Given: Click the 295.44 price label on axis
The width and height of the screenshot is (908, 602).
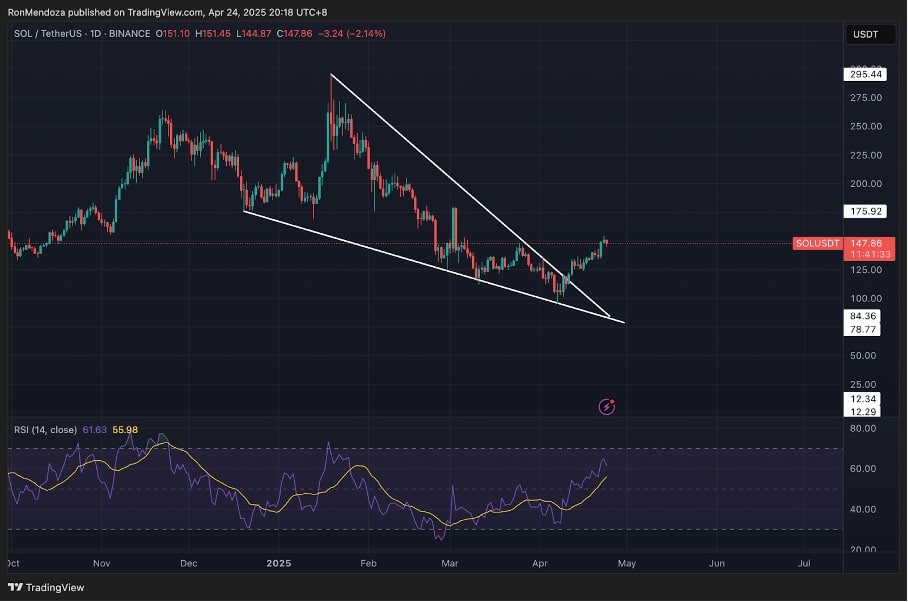Looking at the screenshot, I should pyautogui.click(x=863, y=74).
